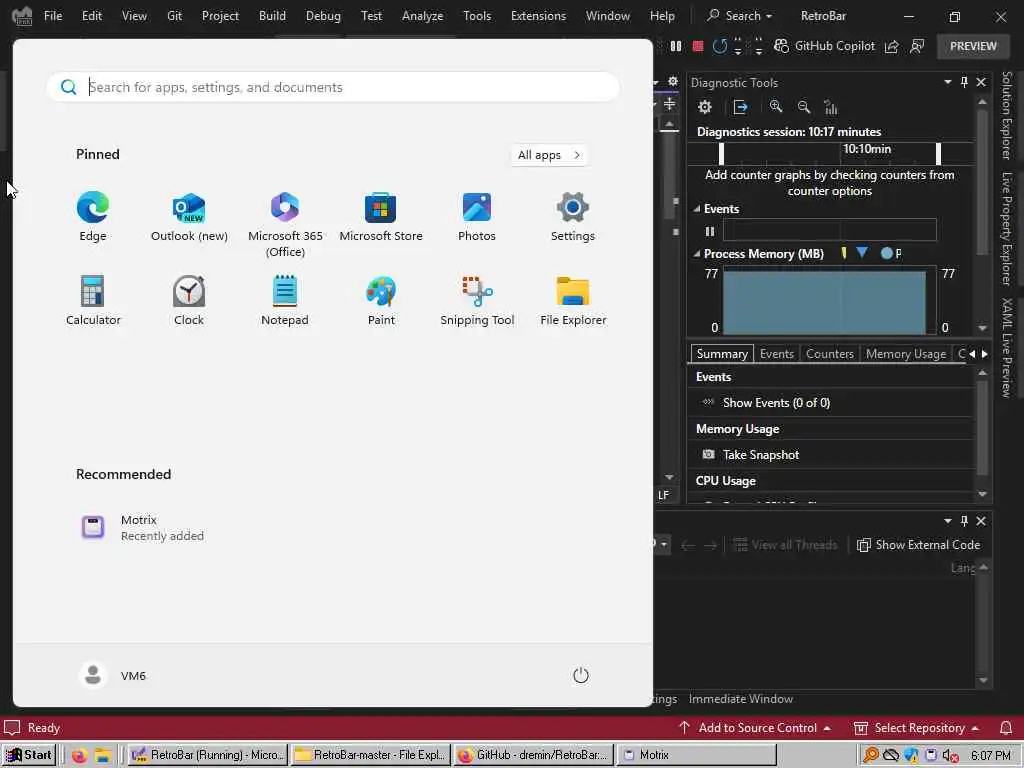Collapse the Events graph section
1024x768 pixels.
(x=697, y=209)
